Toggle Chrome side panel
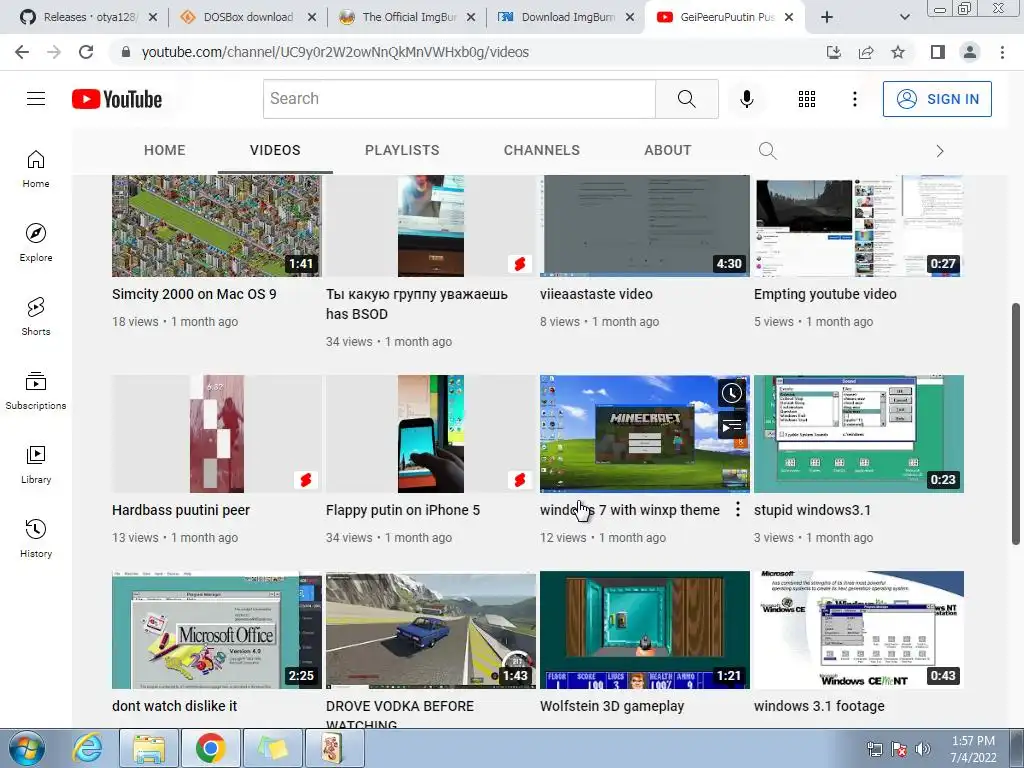Viewport: 1024px width, 768px height. point(938,52)
